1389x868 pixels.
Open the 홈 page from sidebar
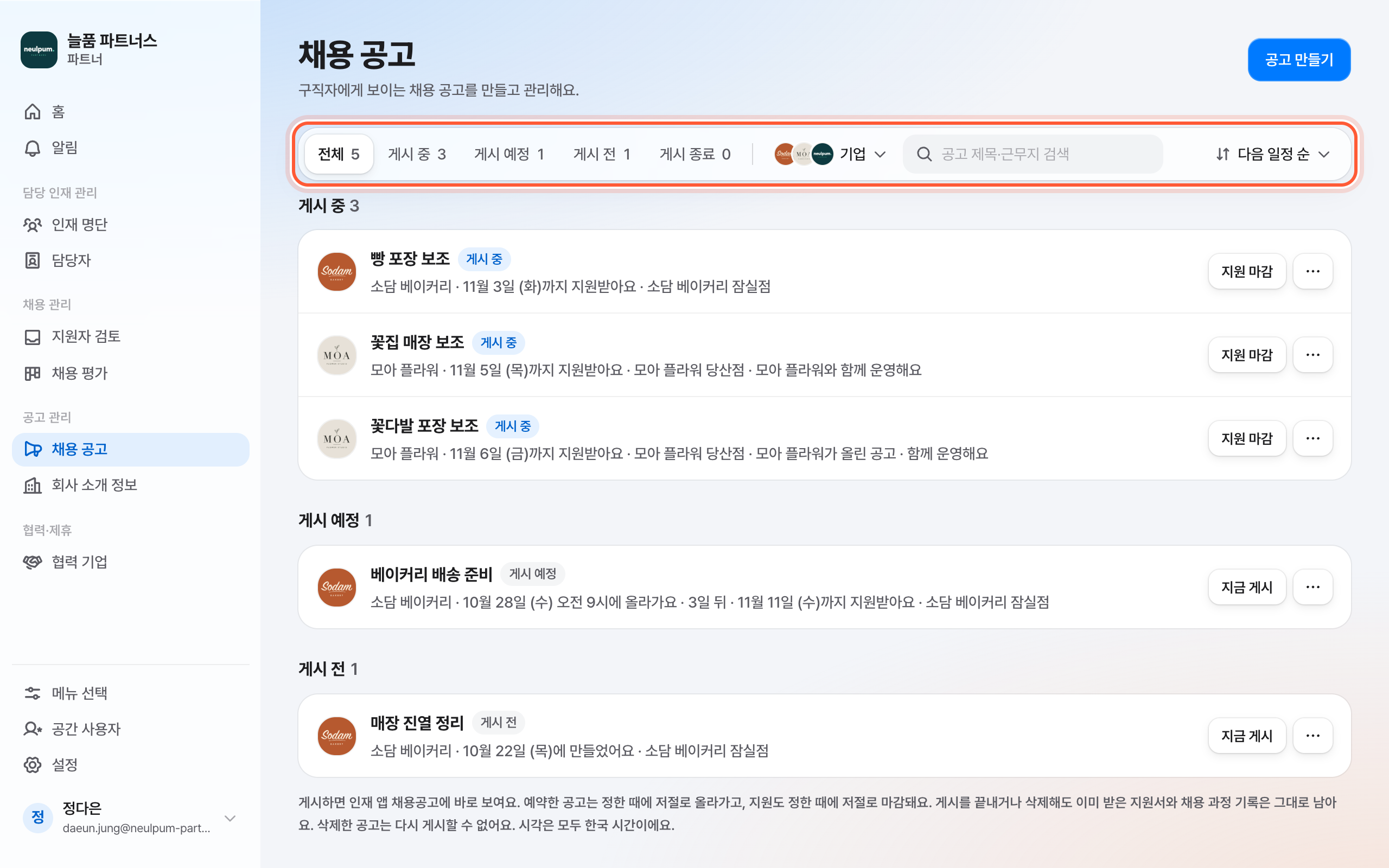click(130, 111)
